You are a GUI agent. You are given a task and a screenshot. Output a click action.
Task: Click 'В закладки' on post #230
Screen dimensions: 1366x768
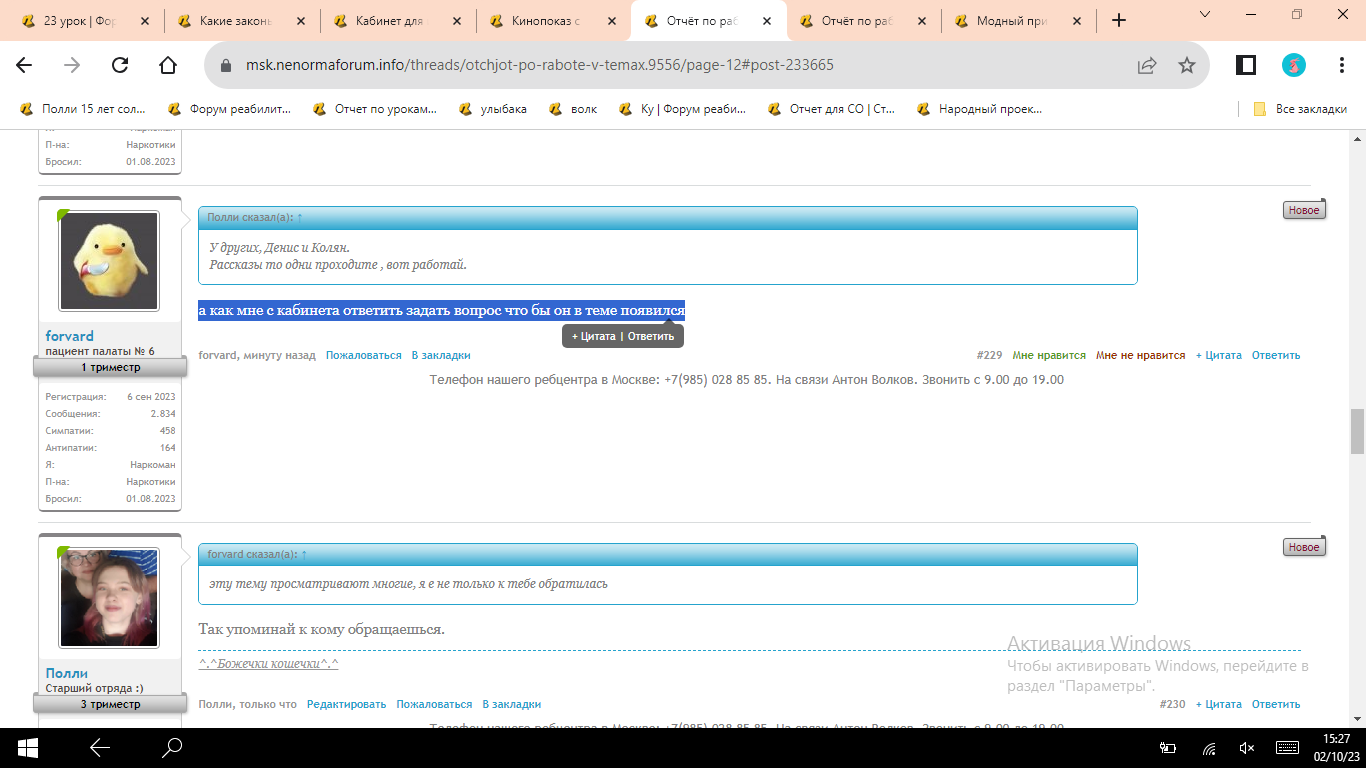click(512, 704)
